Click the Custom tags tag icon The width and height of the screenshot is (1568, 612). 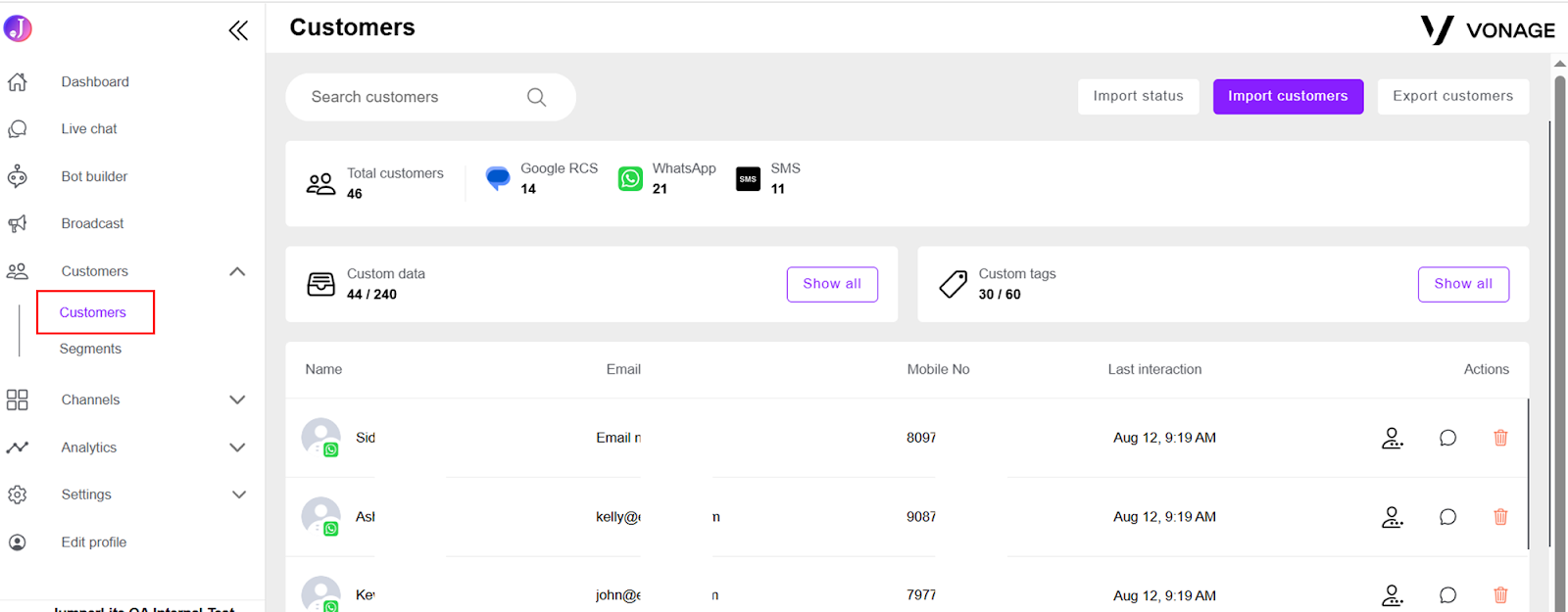coord(953,284)
